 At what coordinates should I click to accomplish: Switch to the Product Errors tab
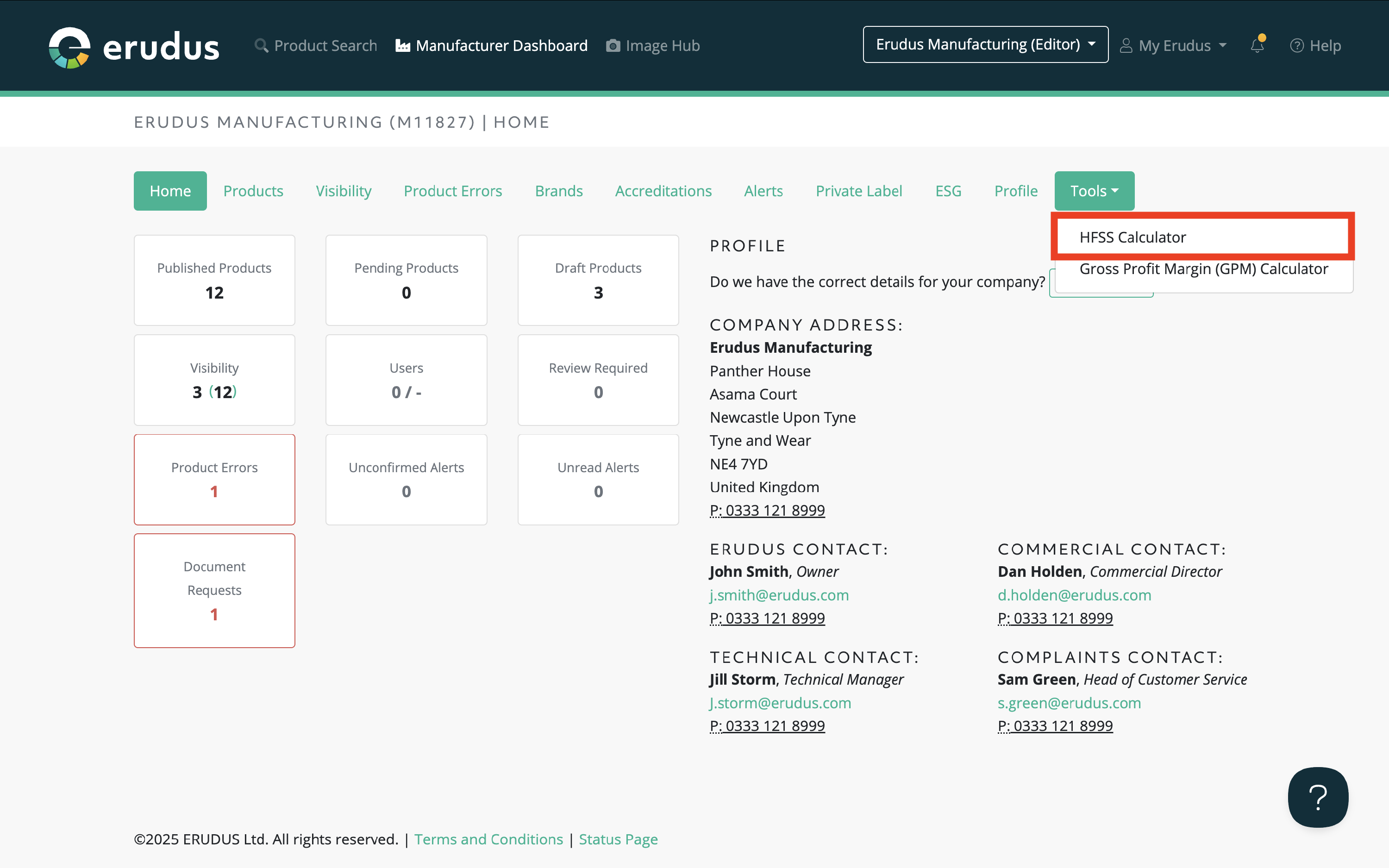(x=452, y=191)
